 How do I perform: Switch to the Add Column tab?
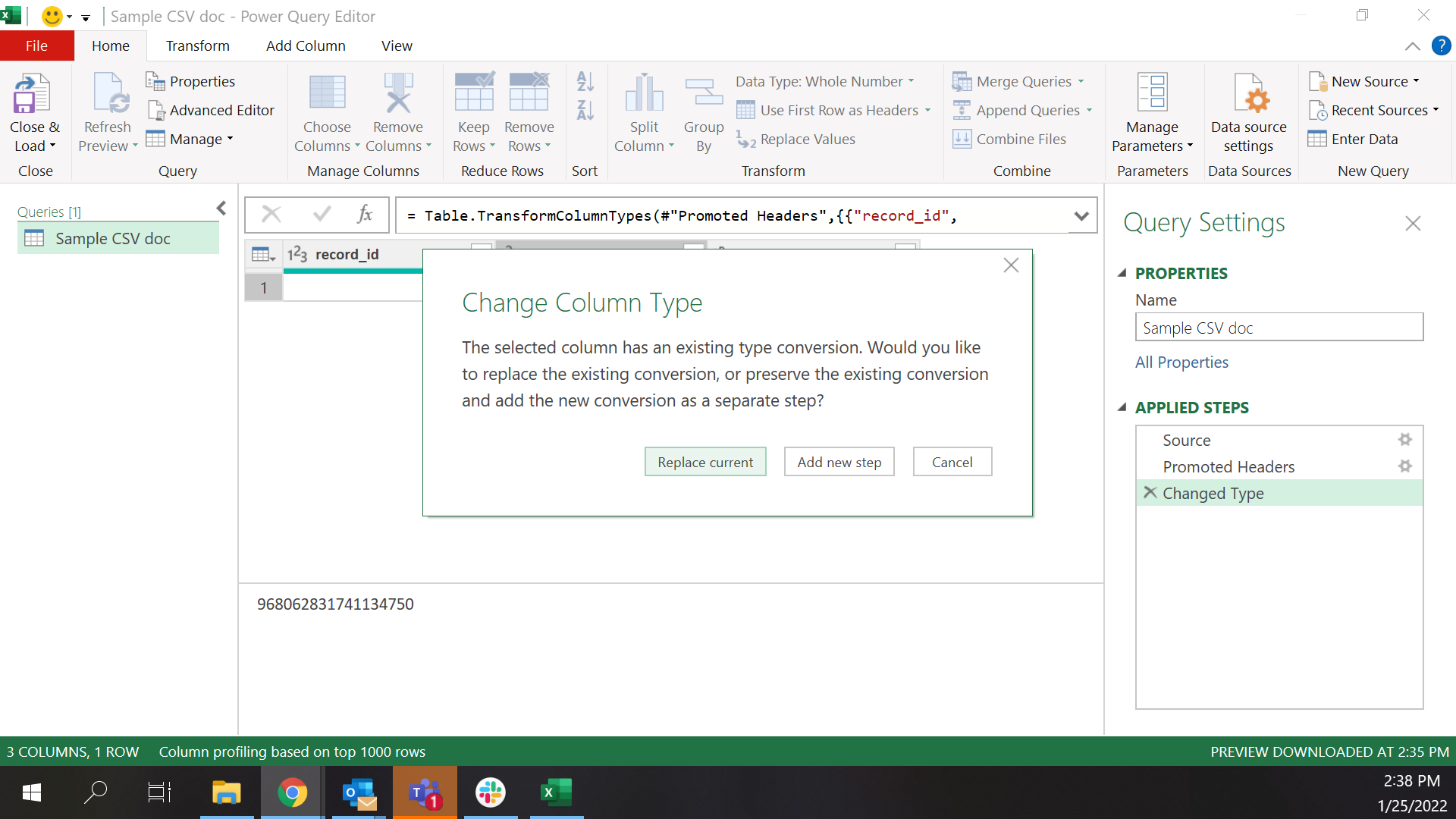coord(306,46)
